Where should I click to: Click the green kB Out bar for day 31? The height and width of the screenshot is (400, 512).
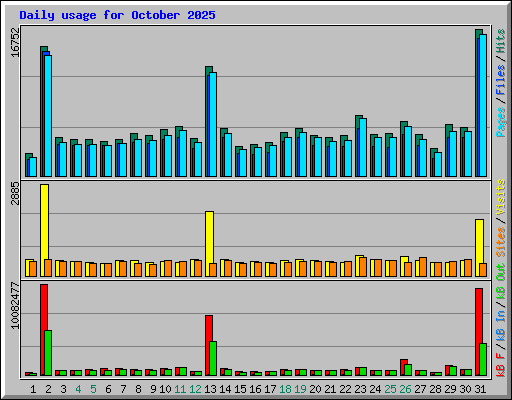[x=483, y=360]
